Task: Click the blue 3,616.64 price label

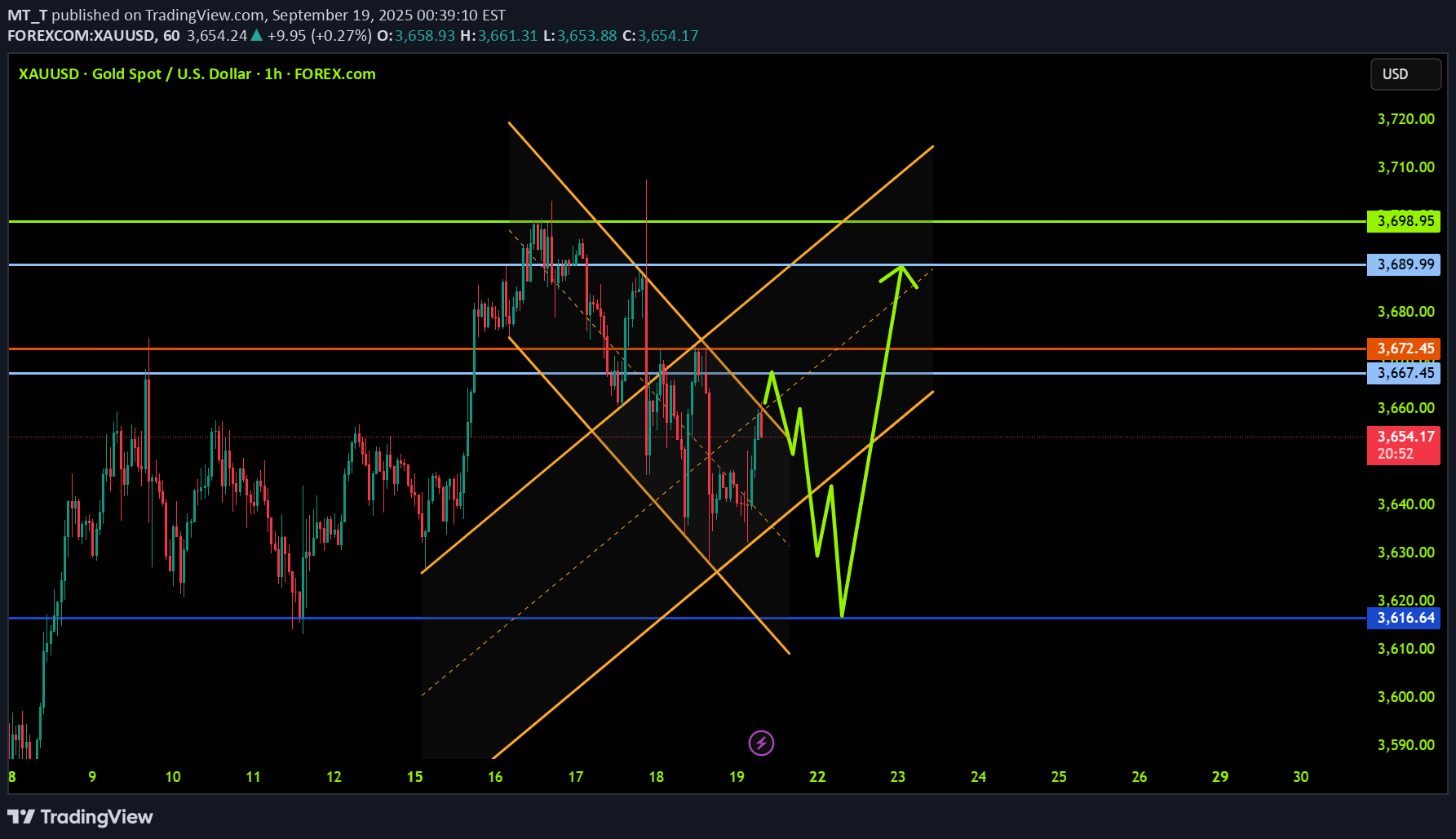Action: point(1403,618)
